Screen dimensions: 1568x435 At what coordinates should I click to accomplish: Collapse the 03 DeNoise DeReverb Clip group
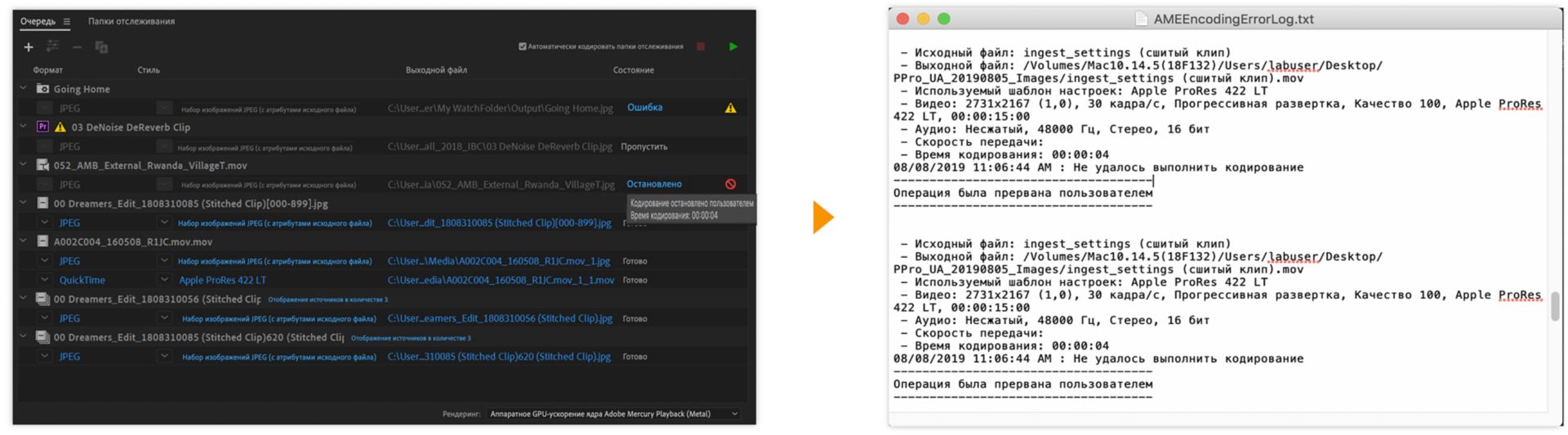[x=24, y=127]
